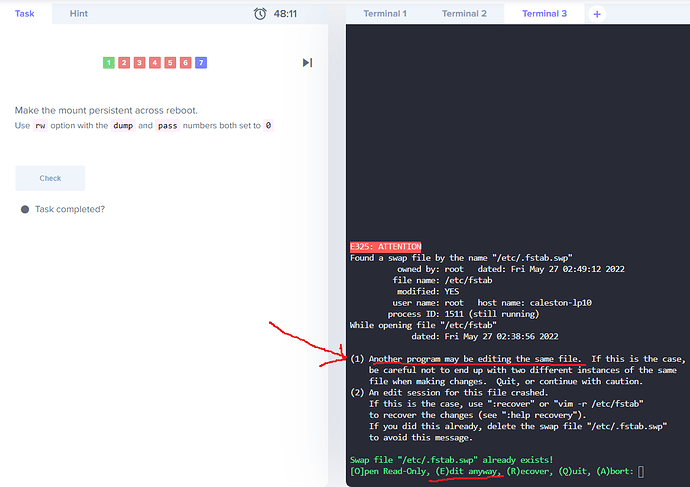Click the 'dump' code snippet

pyautogui.click(x=123, y=126)
